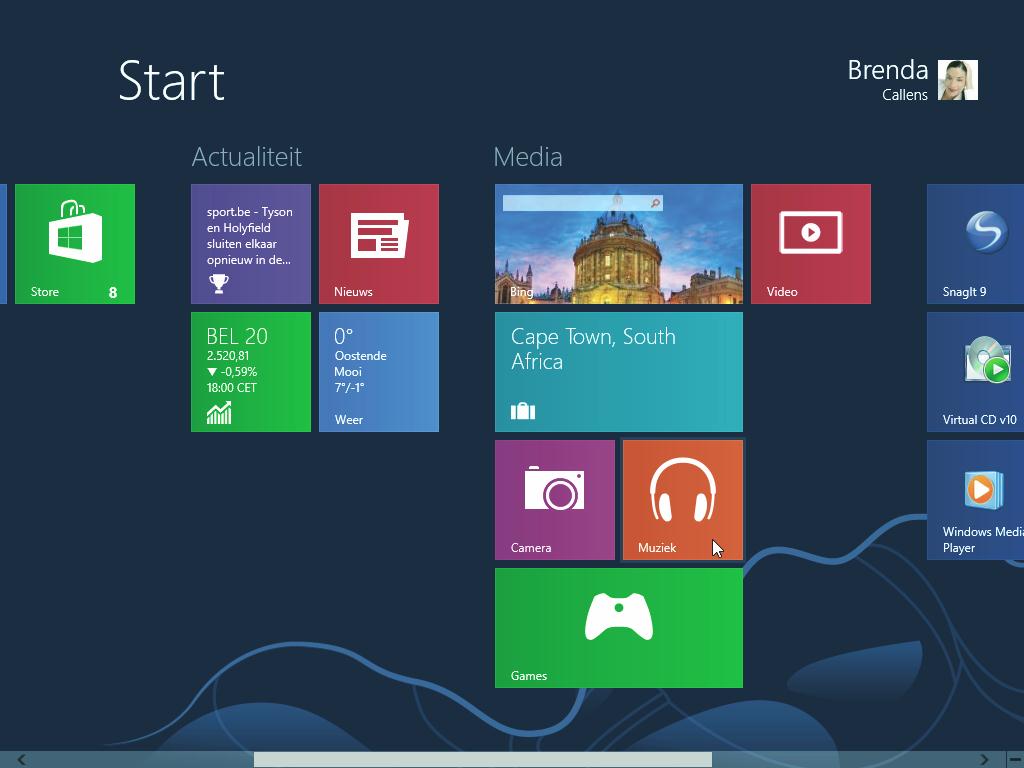Open the sport.be Tyson Holyfield sports tile
Image resolution: width=1024 pixels, height=768 pixels.
[x=251, y=244]
